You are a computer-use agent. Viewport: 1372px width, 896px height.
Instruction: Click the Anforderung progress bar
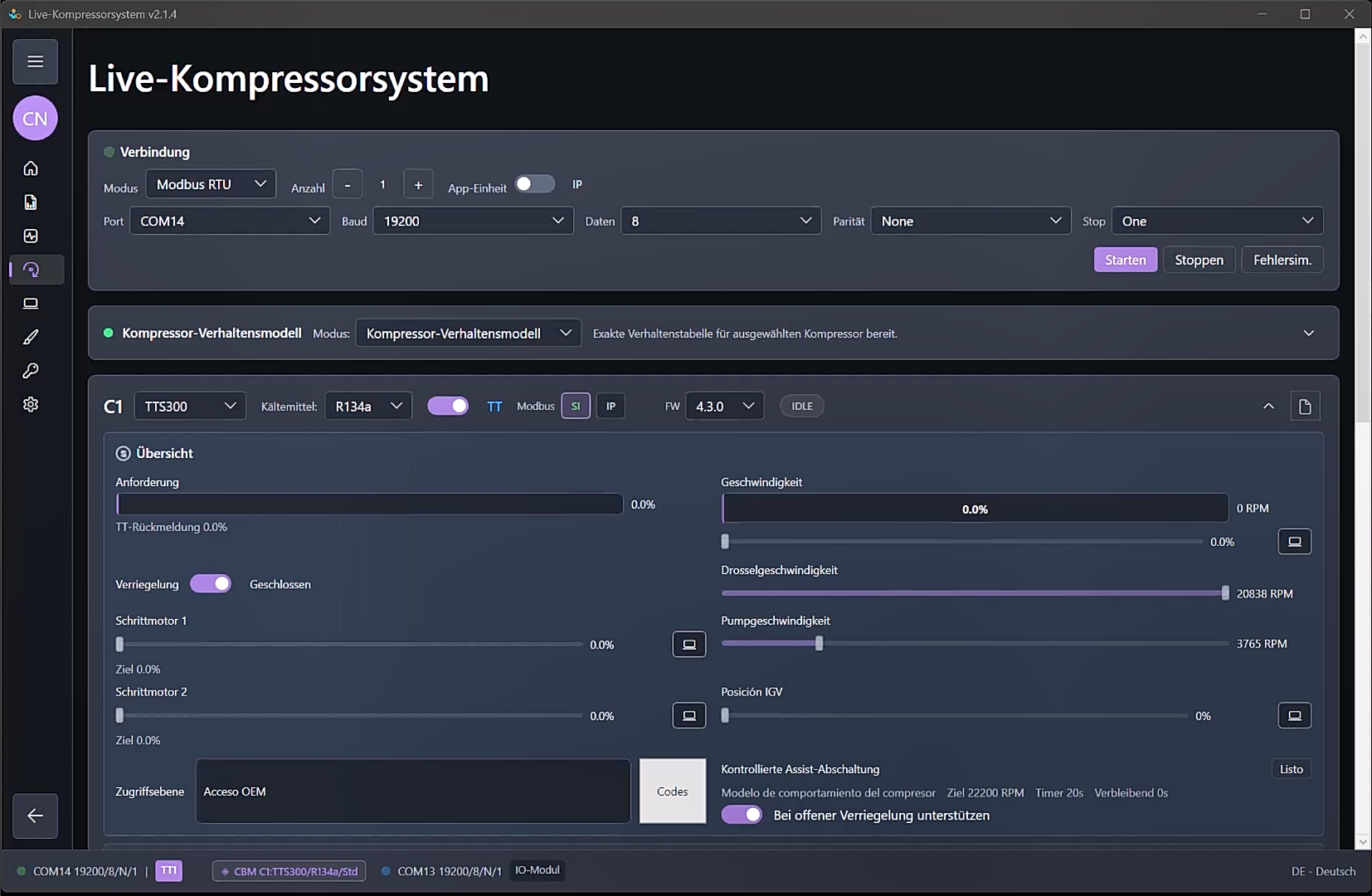point(369,504)
